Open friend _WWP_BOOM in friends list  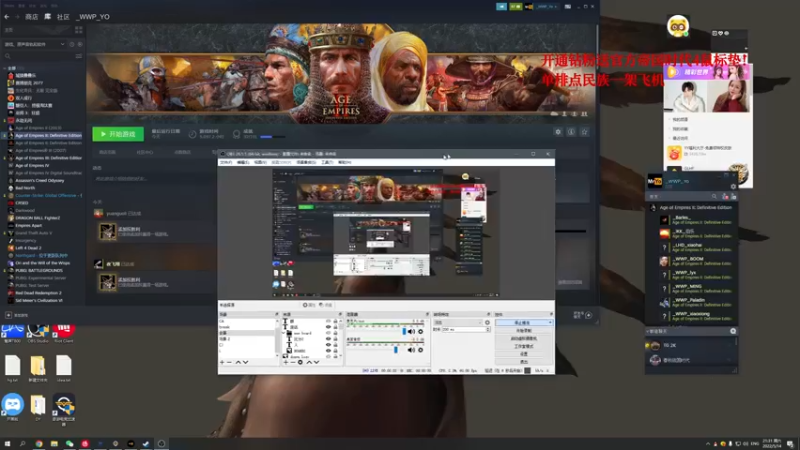coord(696,261)
